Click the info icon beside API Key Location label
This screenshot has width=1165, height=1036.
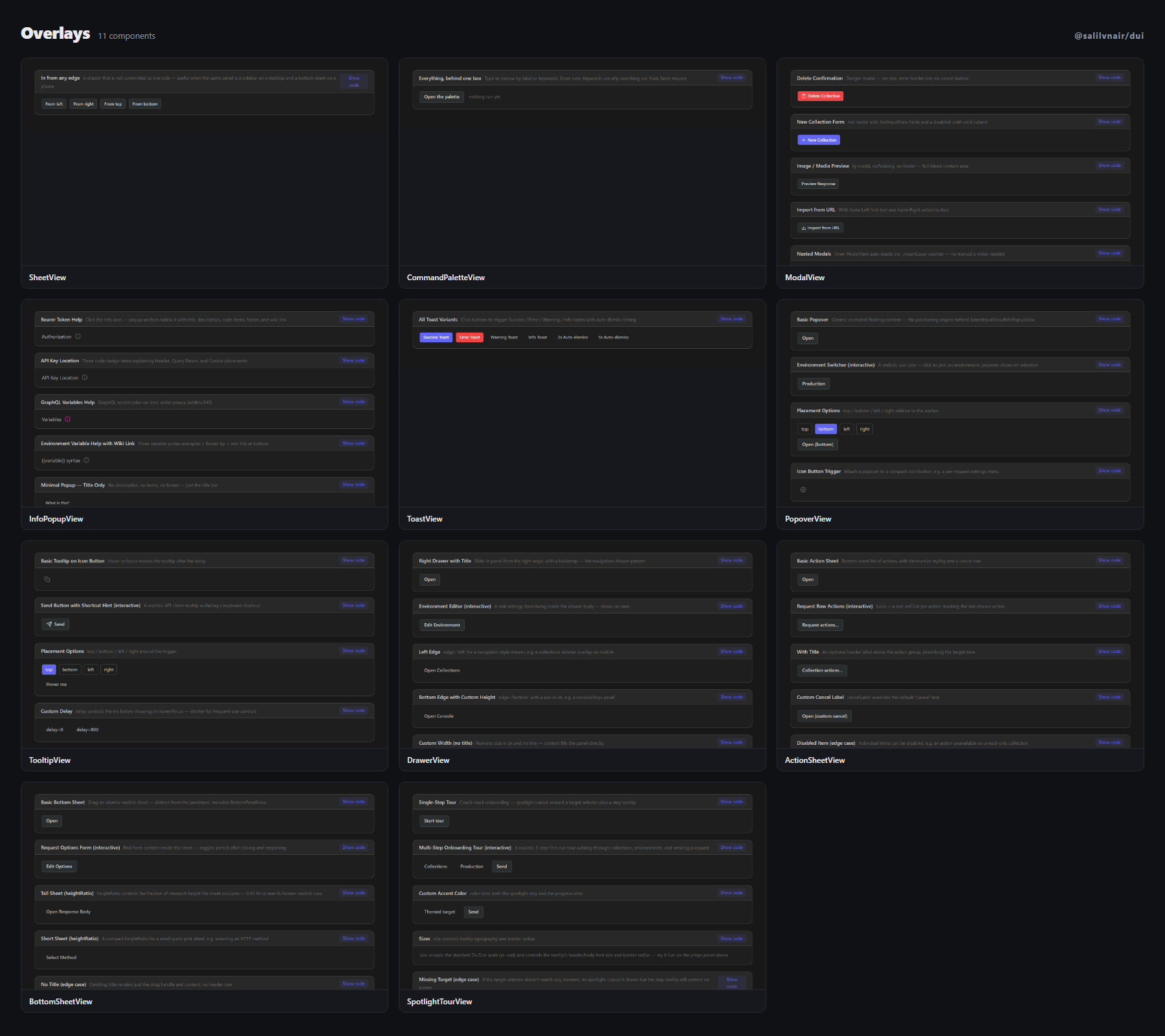coord(85,378)
